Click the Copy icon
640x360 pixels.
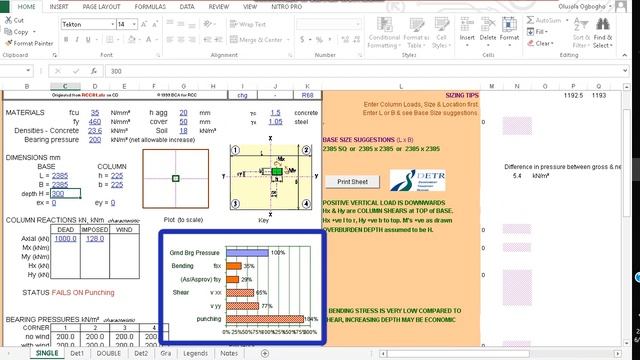(x=8, y=31)
